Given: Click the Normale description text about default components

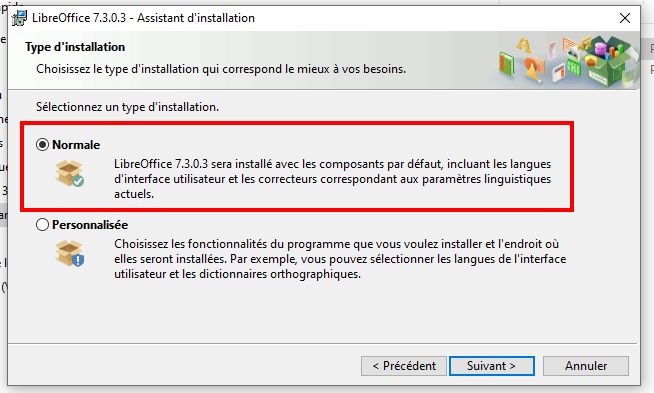Looking at the screenshot, I should click(x=333, y=179).
